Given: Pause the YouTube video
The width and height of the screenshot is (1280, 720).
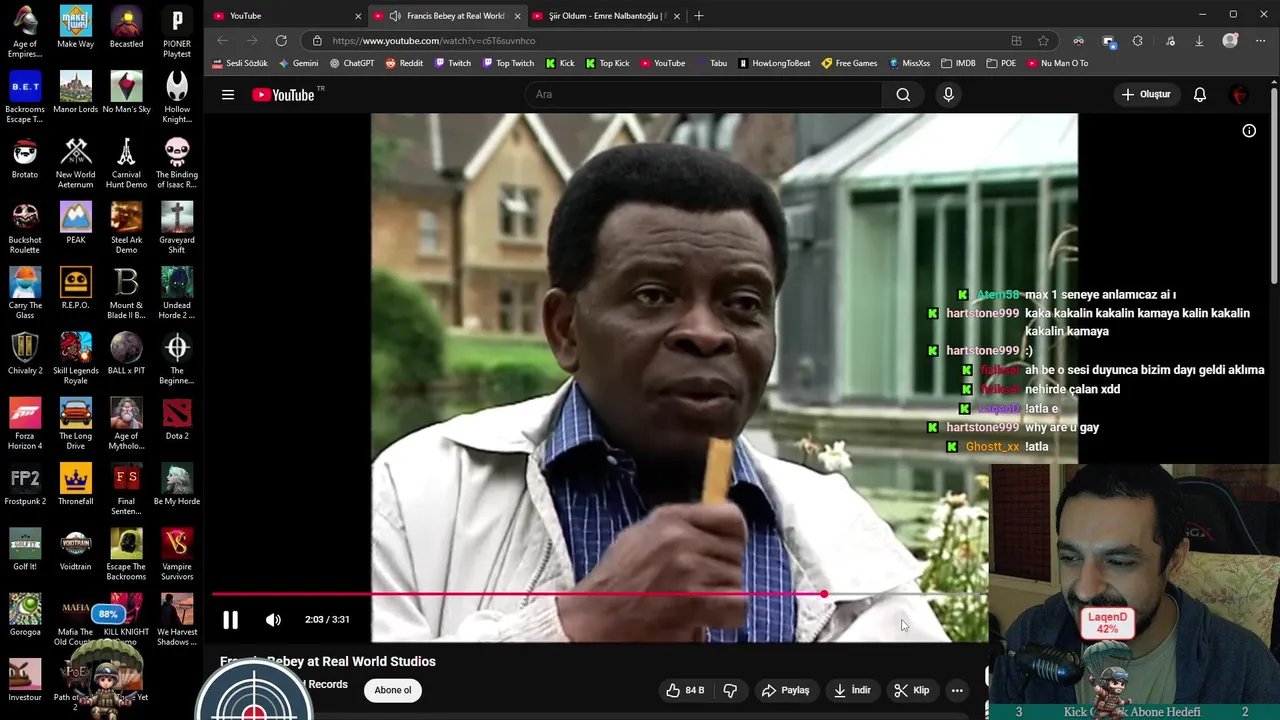Looking at the screenshot, I should (x=230, y=620).
